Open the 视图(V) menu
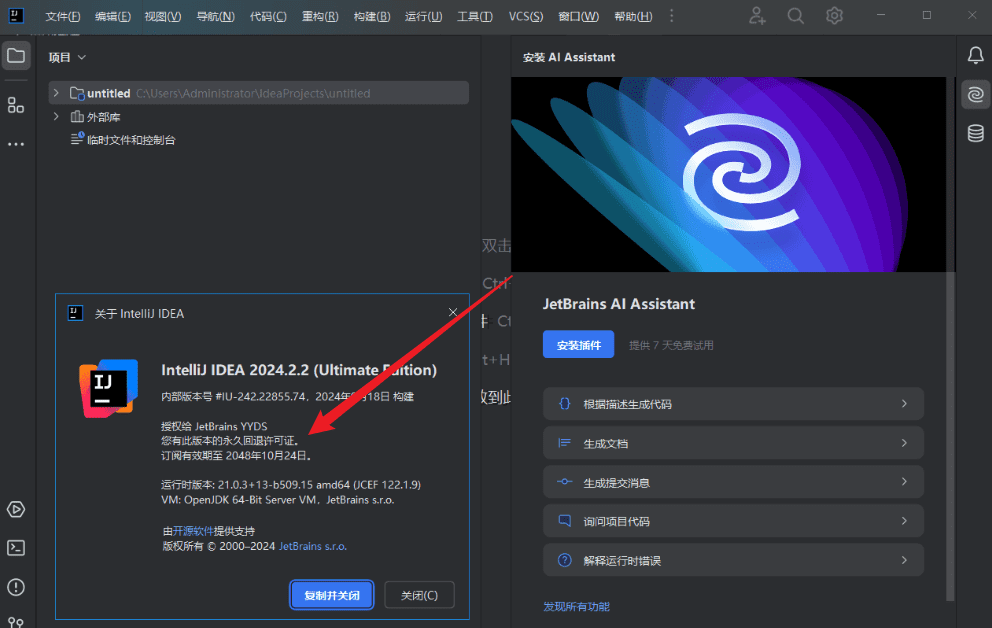992x628 pixels. tap(163, 16)
